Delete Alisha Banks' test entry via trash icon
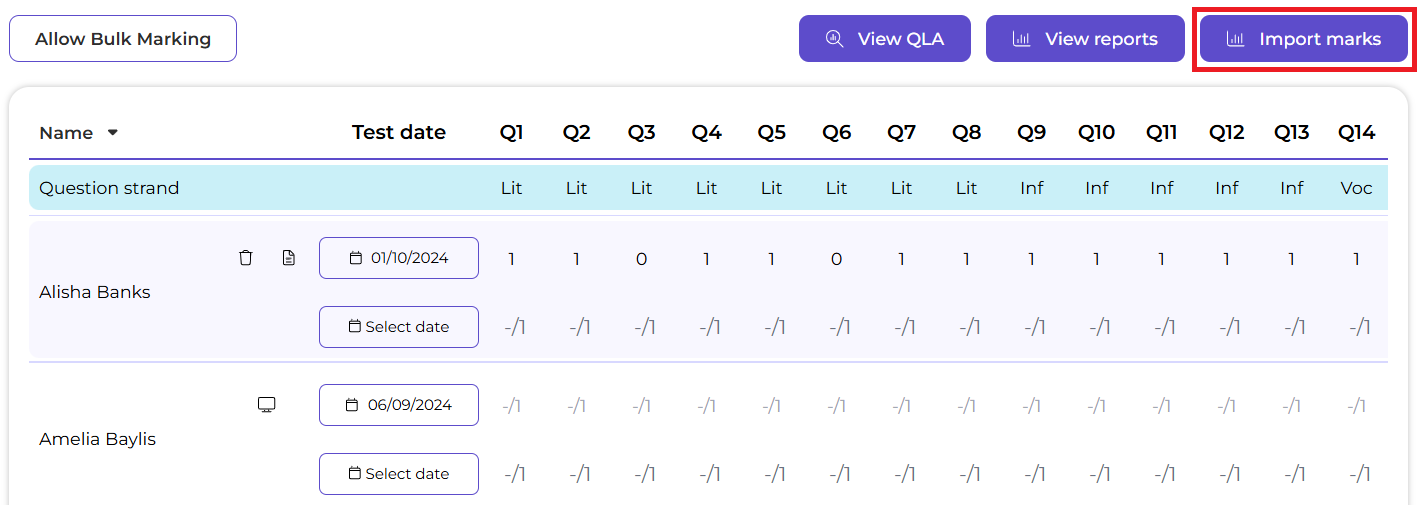1426x513 pixels. click(246, 258)
